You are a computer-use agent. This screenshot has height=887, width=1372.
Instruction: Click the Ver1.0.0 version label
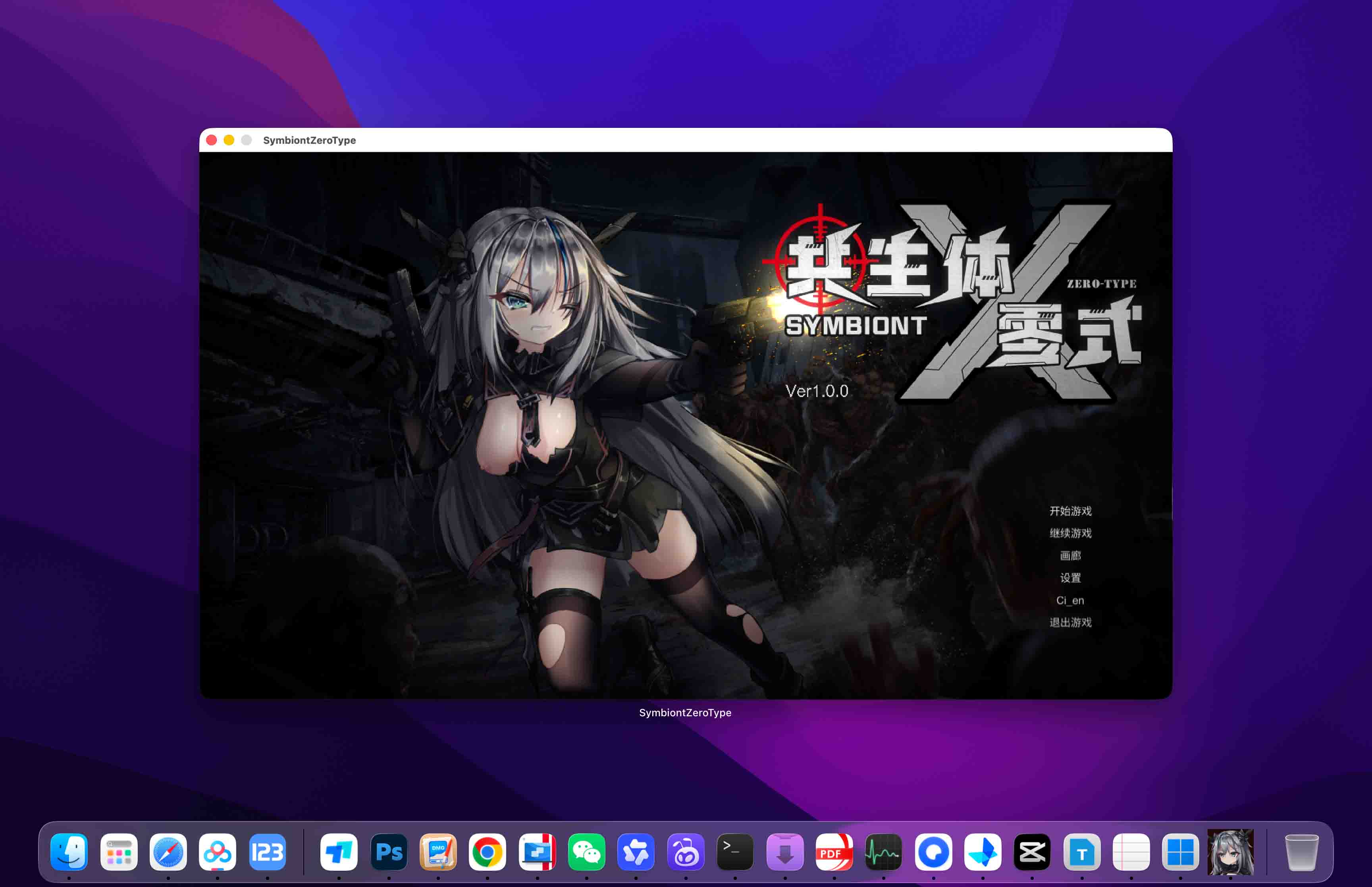point(817,391)
